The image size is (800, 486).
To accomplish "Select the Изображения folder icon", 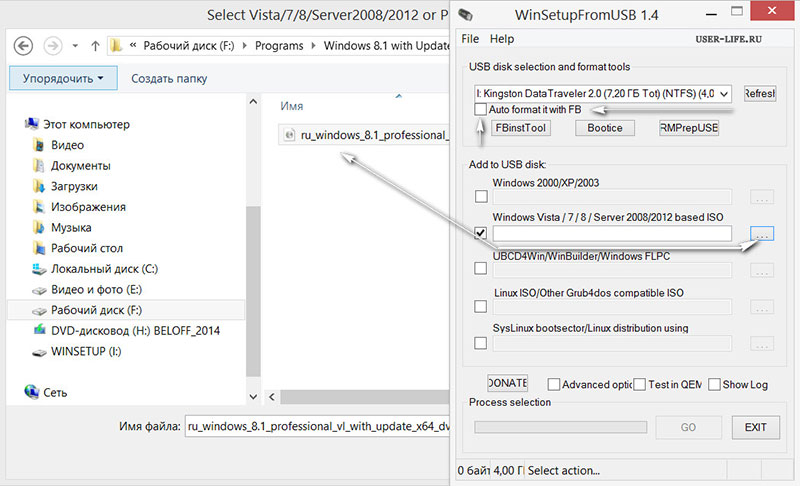I will coord(39,207).
